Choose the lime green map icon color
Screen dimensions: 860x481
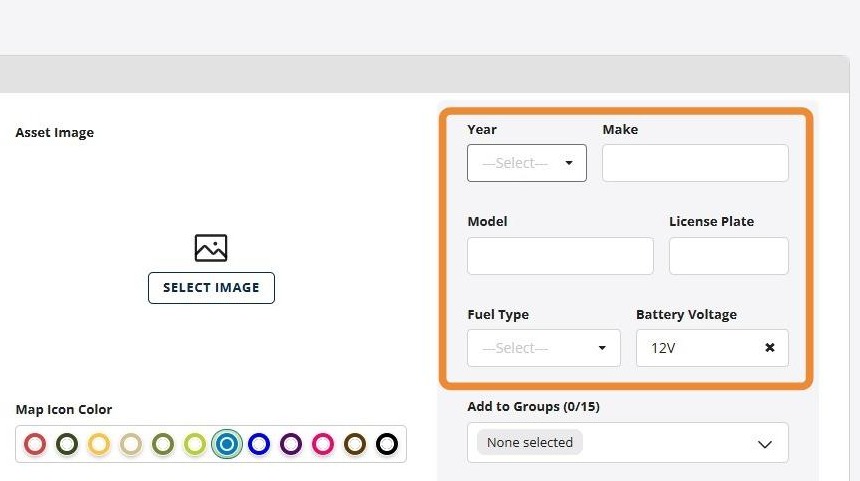195,444
